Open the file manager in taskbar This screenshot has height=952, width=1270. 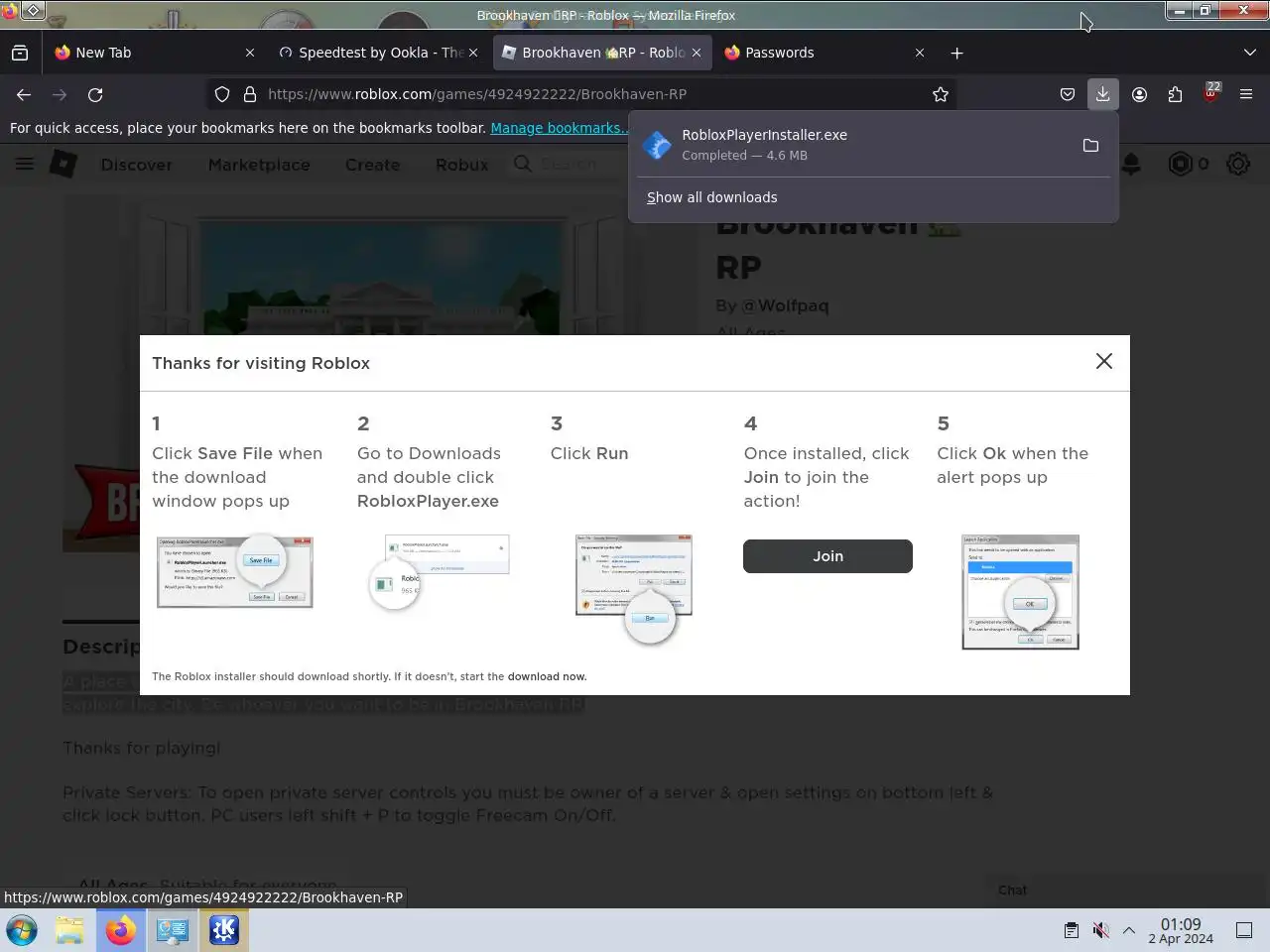(x=69, y=930)
